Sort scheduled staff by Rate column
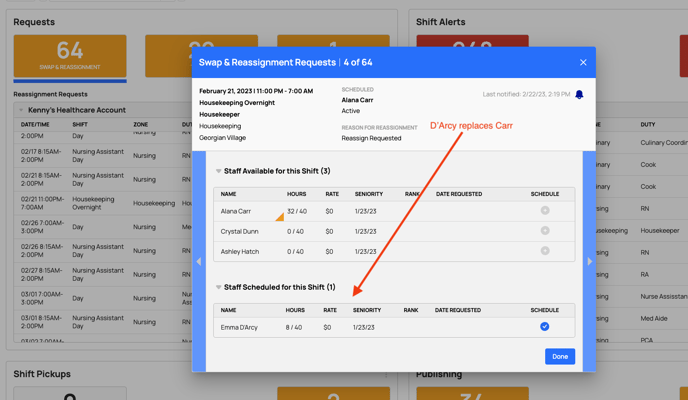Screen dimensions: 688x400 pos(330,310)
